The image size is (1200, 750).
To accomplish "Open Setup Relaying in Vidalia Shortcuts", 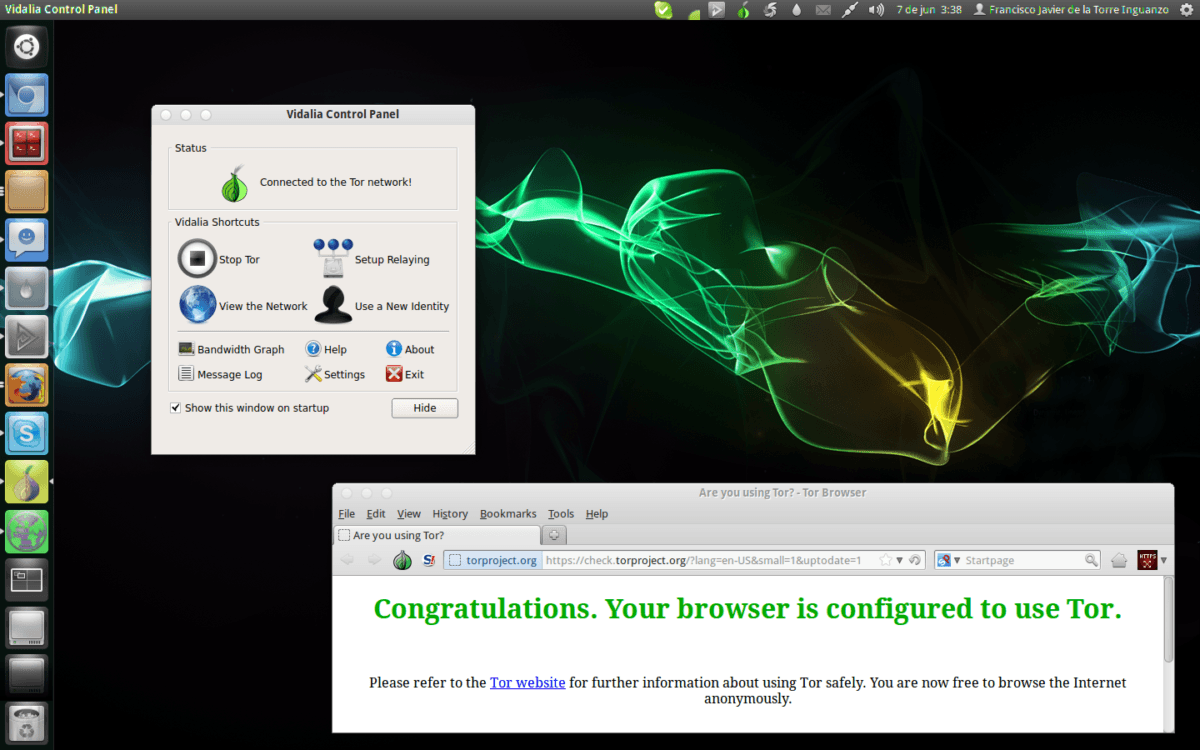I will pyautogui.click(x=332, y=258).
